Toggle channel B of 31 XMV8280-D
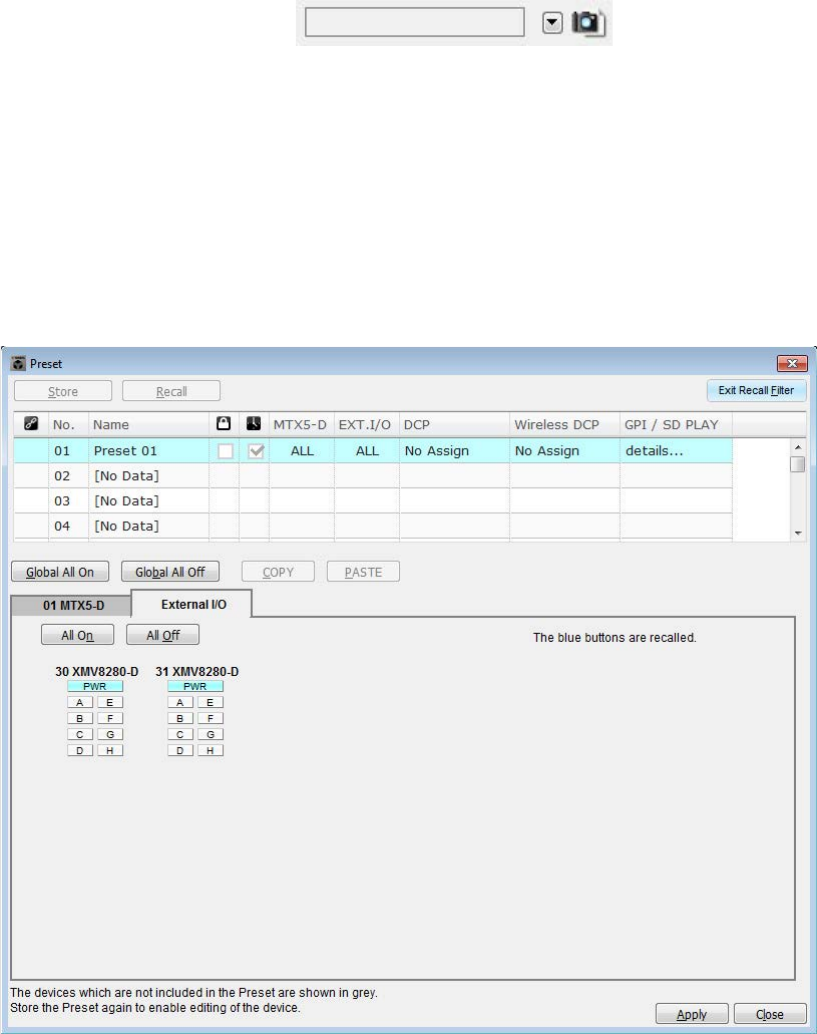Screen dimensions: 817x1034 click(180, 718)
